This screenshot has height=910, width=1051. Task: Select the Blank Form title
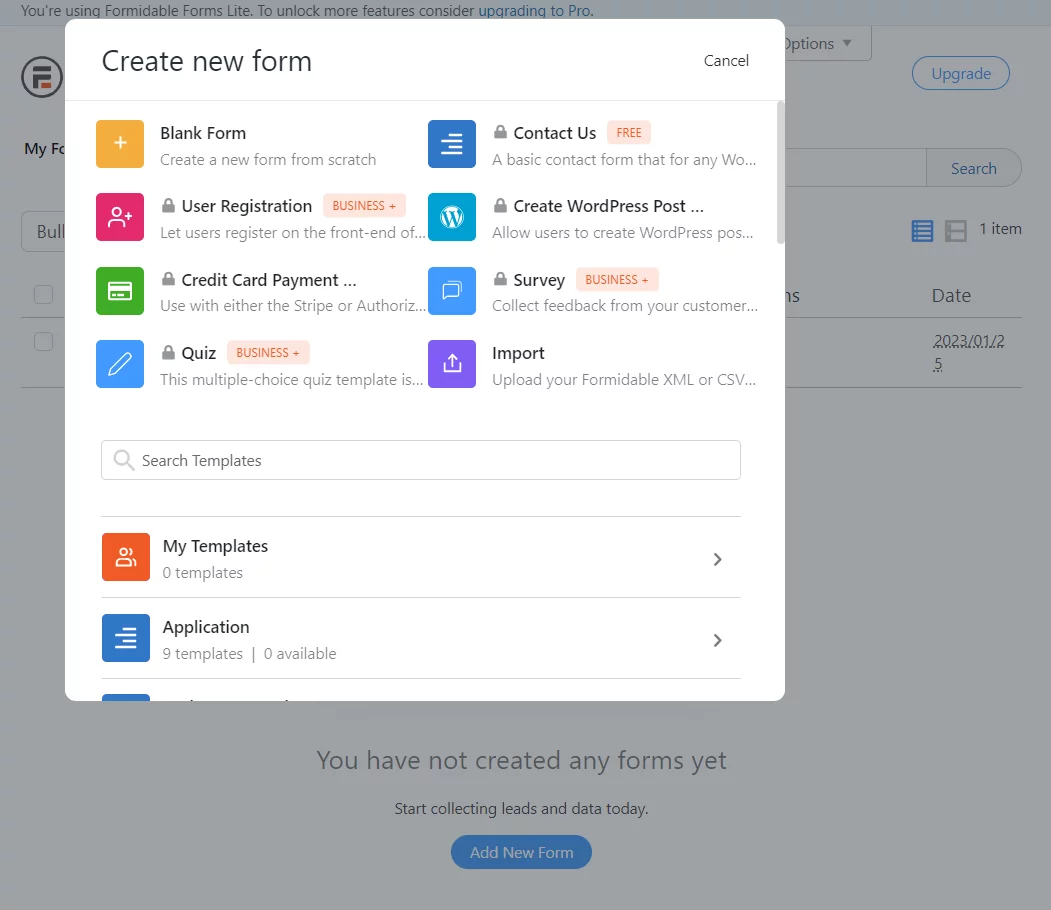203,133
